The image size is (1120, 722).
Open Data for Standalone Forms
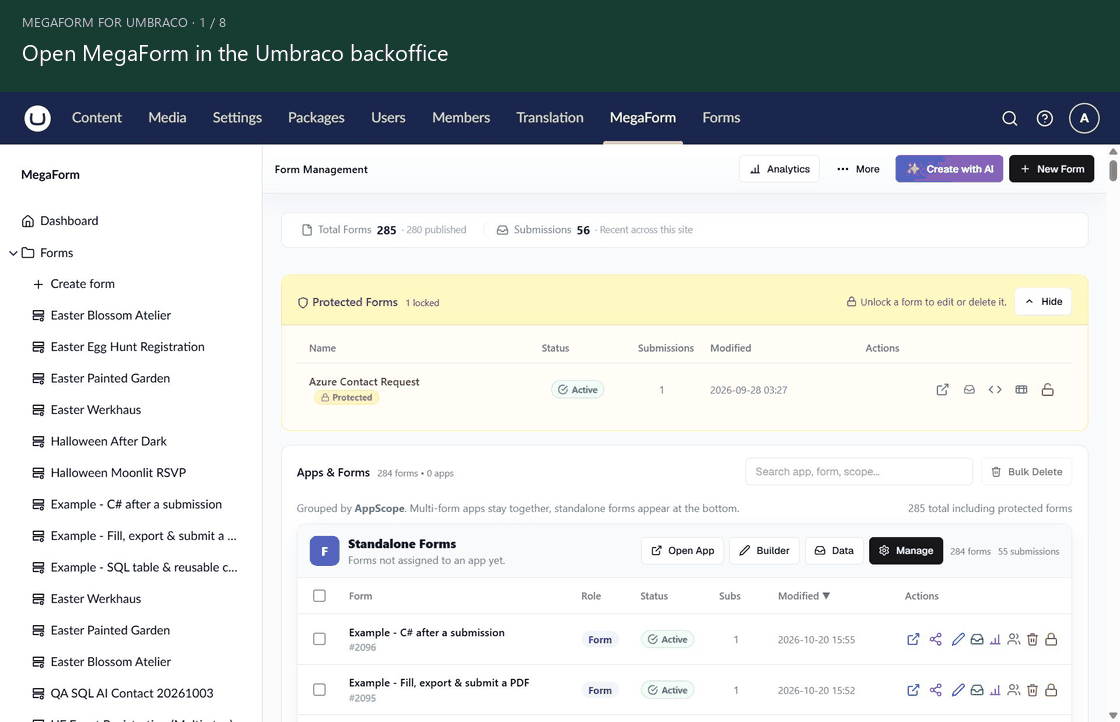834,551
